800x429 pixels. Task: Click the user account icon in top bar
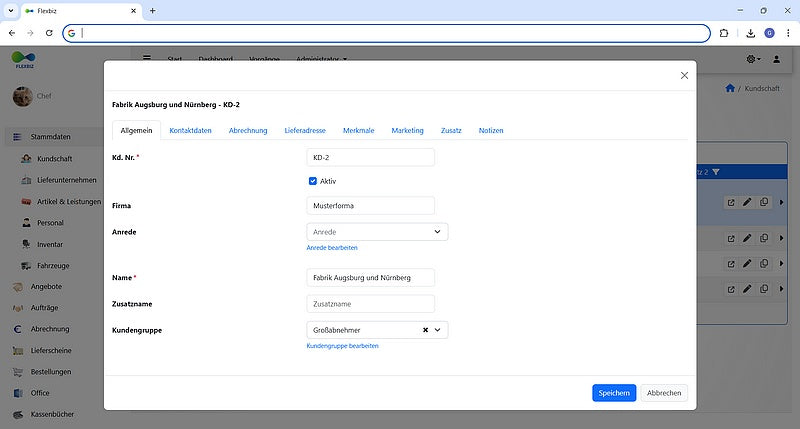776,59
